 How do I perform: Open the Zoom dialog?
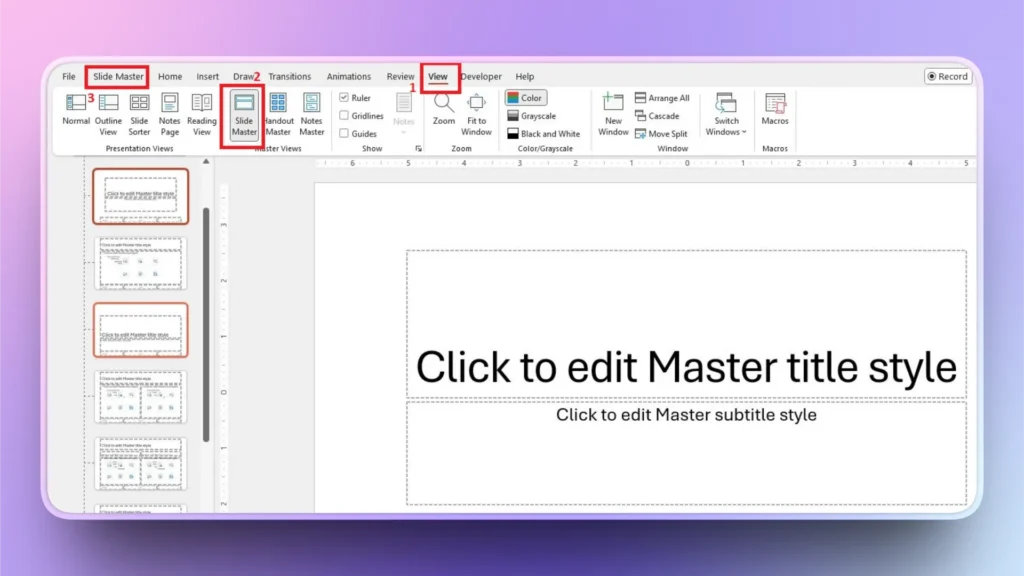443,110
